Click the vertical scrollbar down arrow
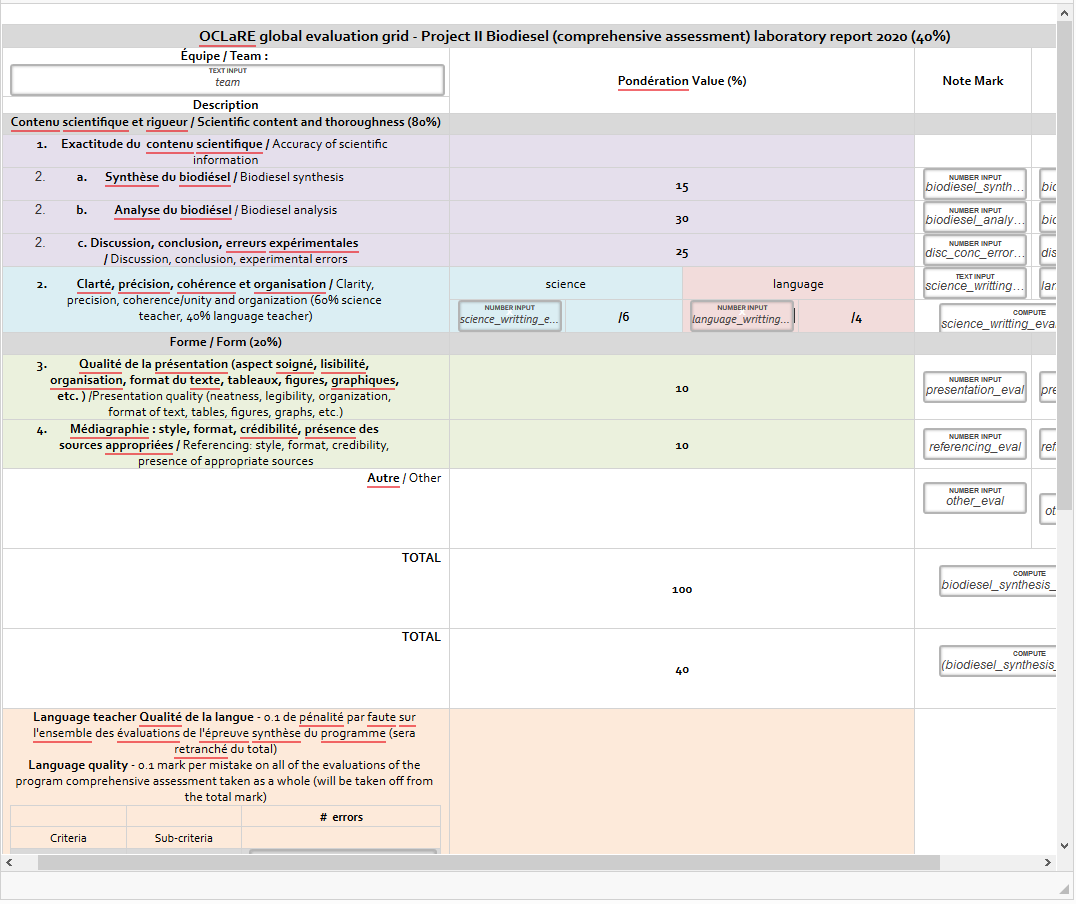 (1064, 846)
